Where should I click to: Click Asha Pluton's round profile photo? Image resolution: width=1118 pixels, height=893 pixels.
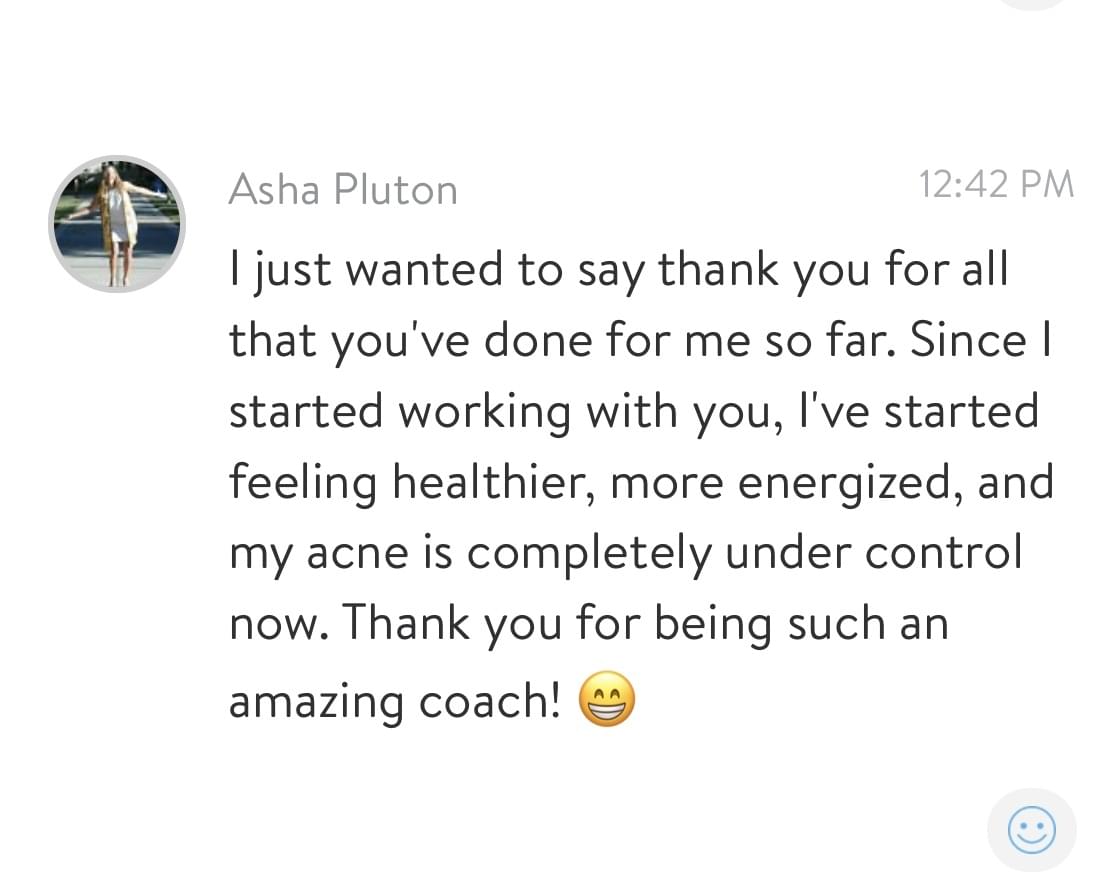point(117,224)
